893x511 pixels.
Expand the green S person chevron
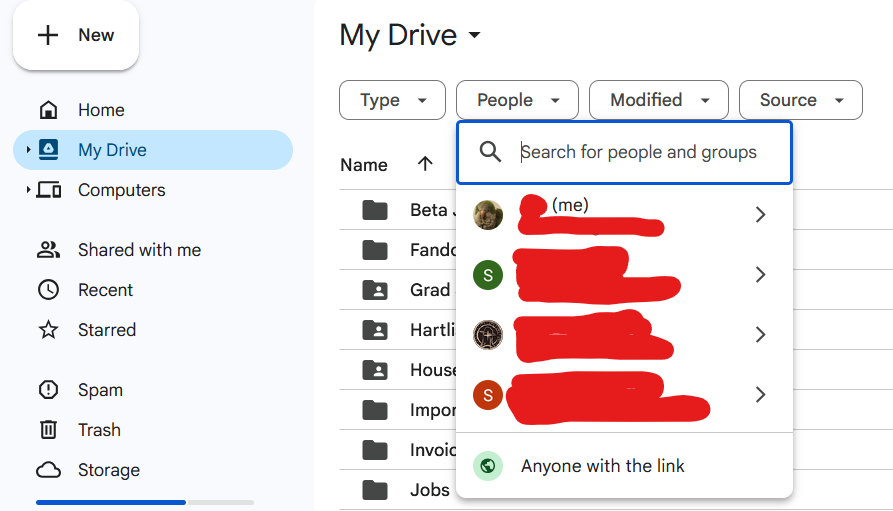(760, 275)
